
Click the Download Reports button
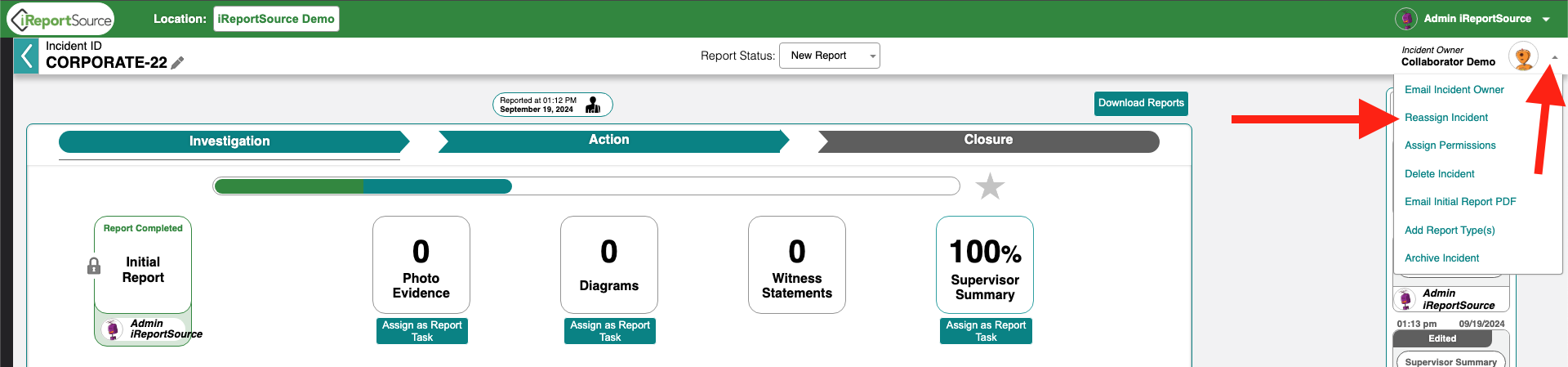coord(1141,103)
